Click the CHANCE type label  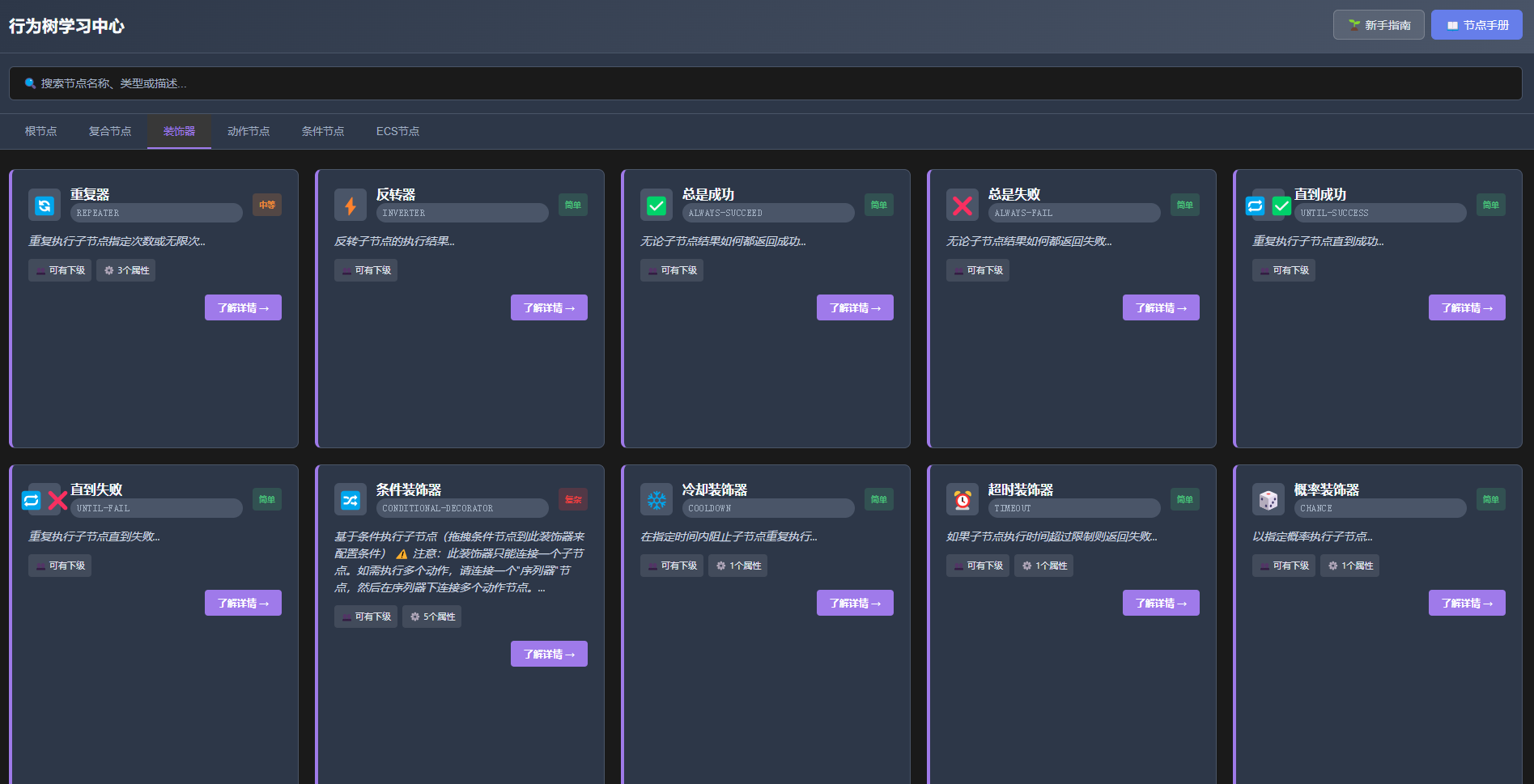click(x=1380, y=508)
